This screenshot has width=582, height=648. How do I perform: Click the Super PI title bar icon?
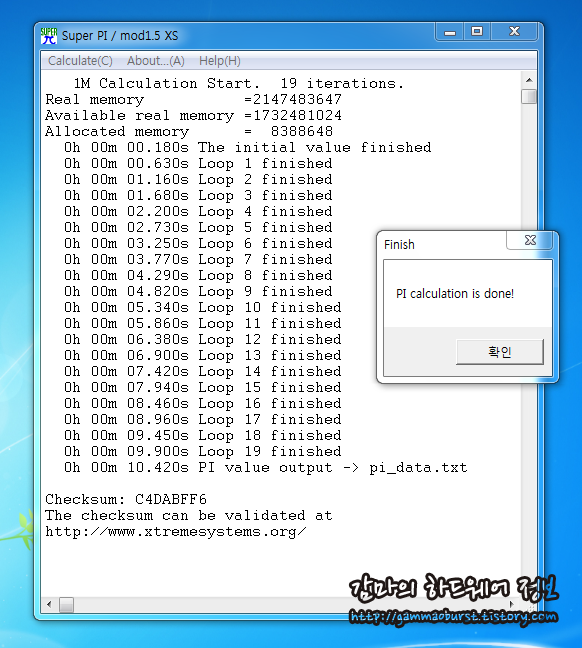[49, 36]
